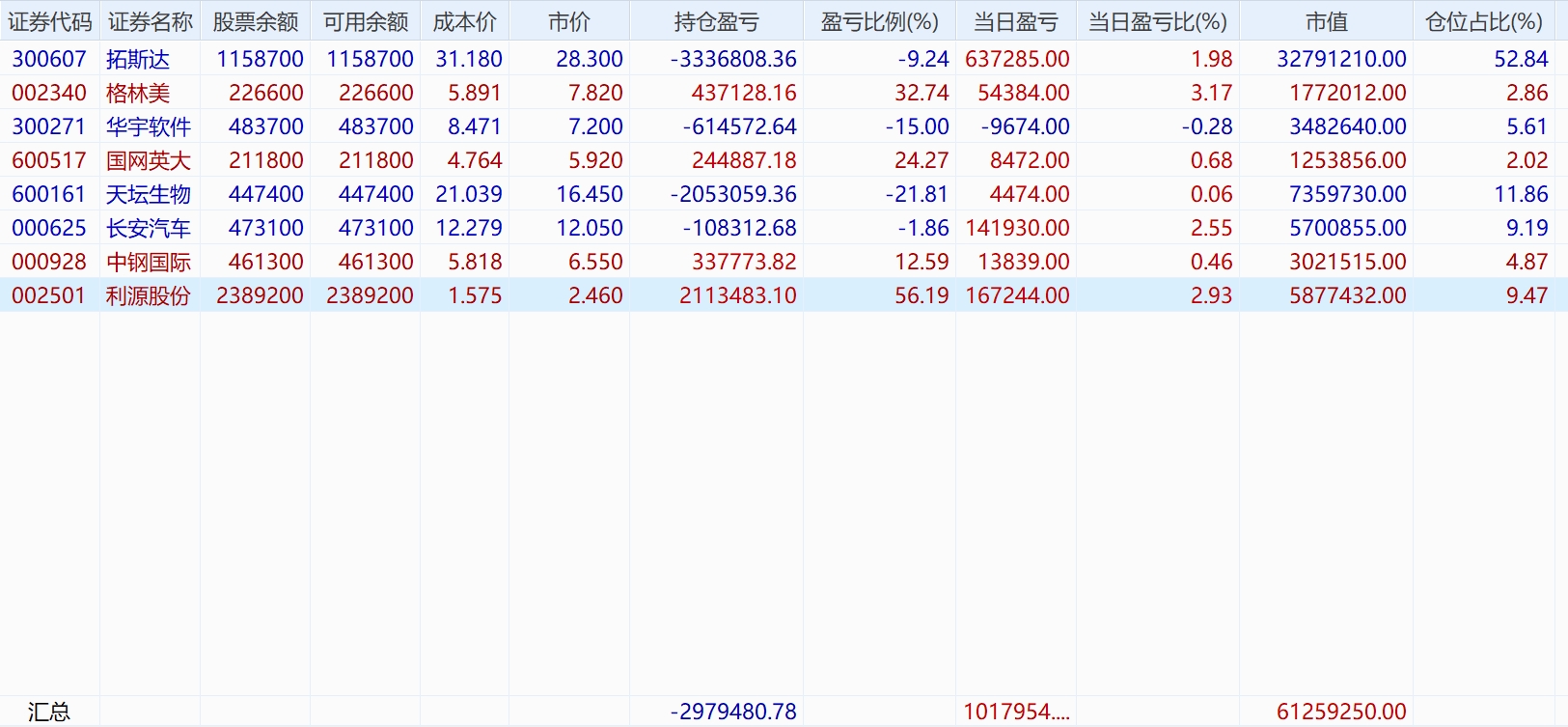Click 天坛生物 position ratio 11.86
The width and height of the screenshot is (1568, 727).
coord(1521,194)
